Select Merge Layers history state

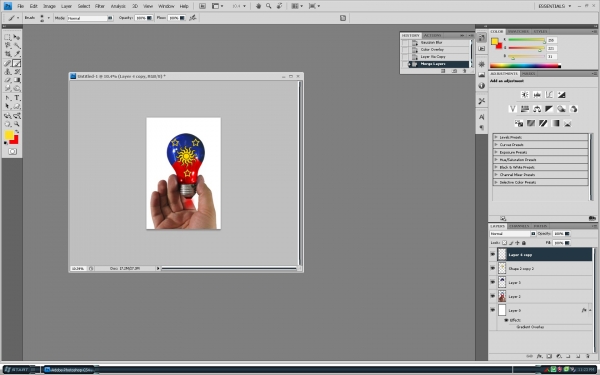[439, 64]
